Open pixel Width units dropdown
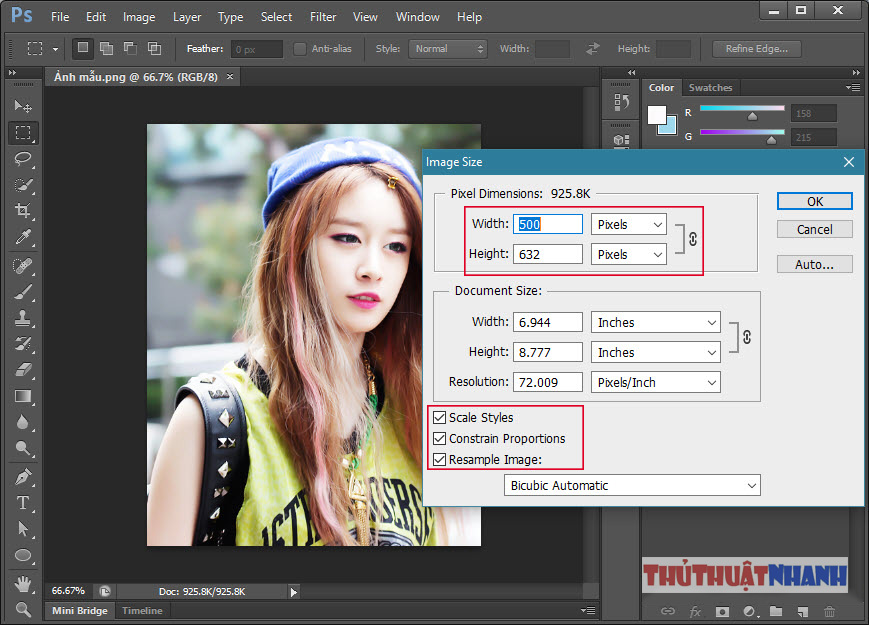Viewport: 869px width, 625px height. coord(628,224)
